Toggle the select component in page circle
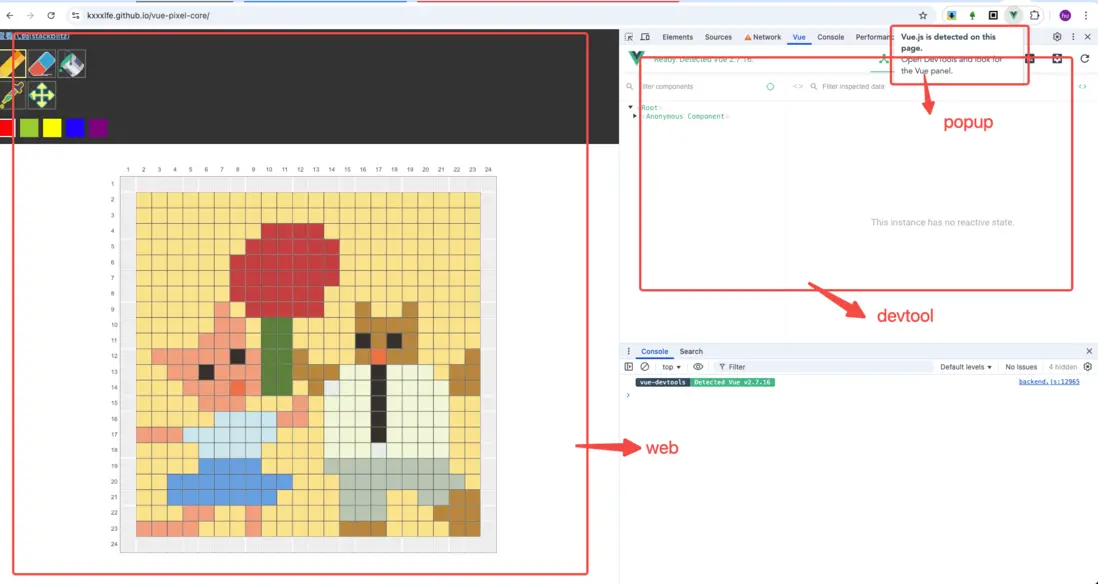This screenshot has width=1098, height=584. pos(770,87)
